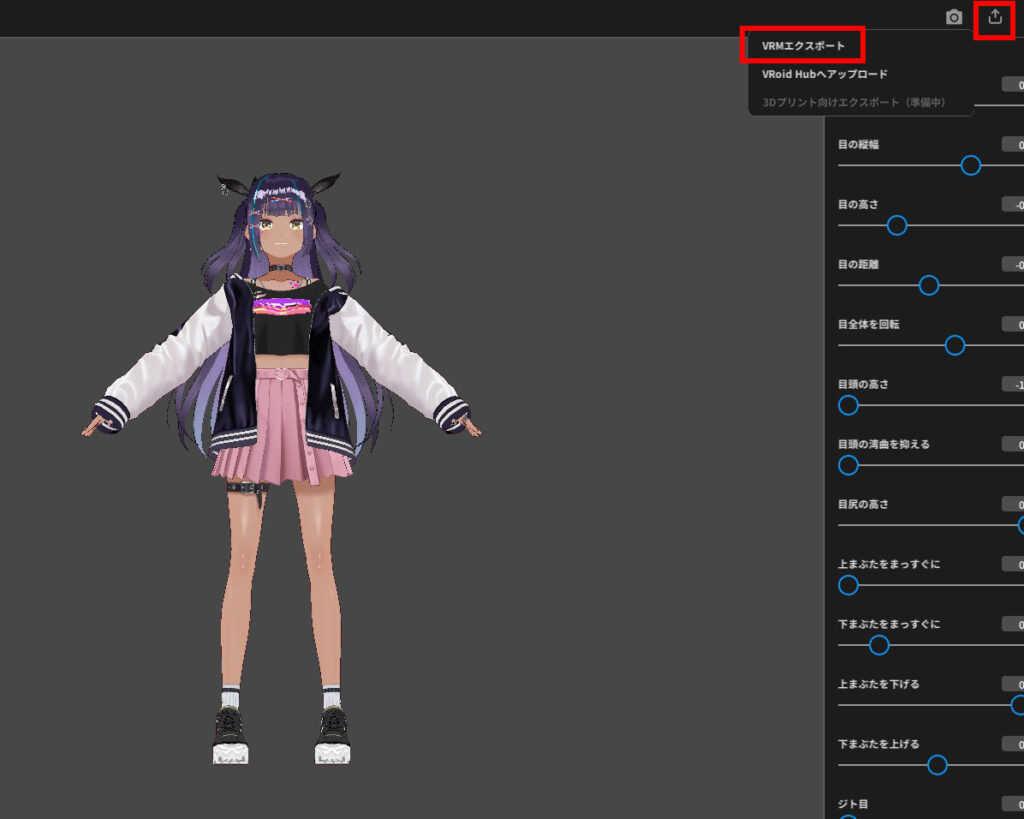1024x819 pixels.
Task: Click the 目頭の高さ value field showing -1
Action: (1015, 383)
